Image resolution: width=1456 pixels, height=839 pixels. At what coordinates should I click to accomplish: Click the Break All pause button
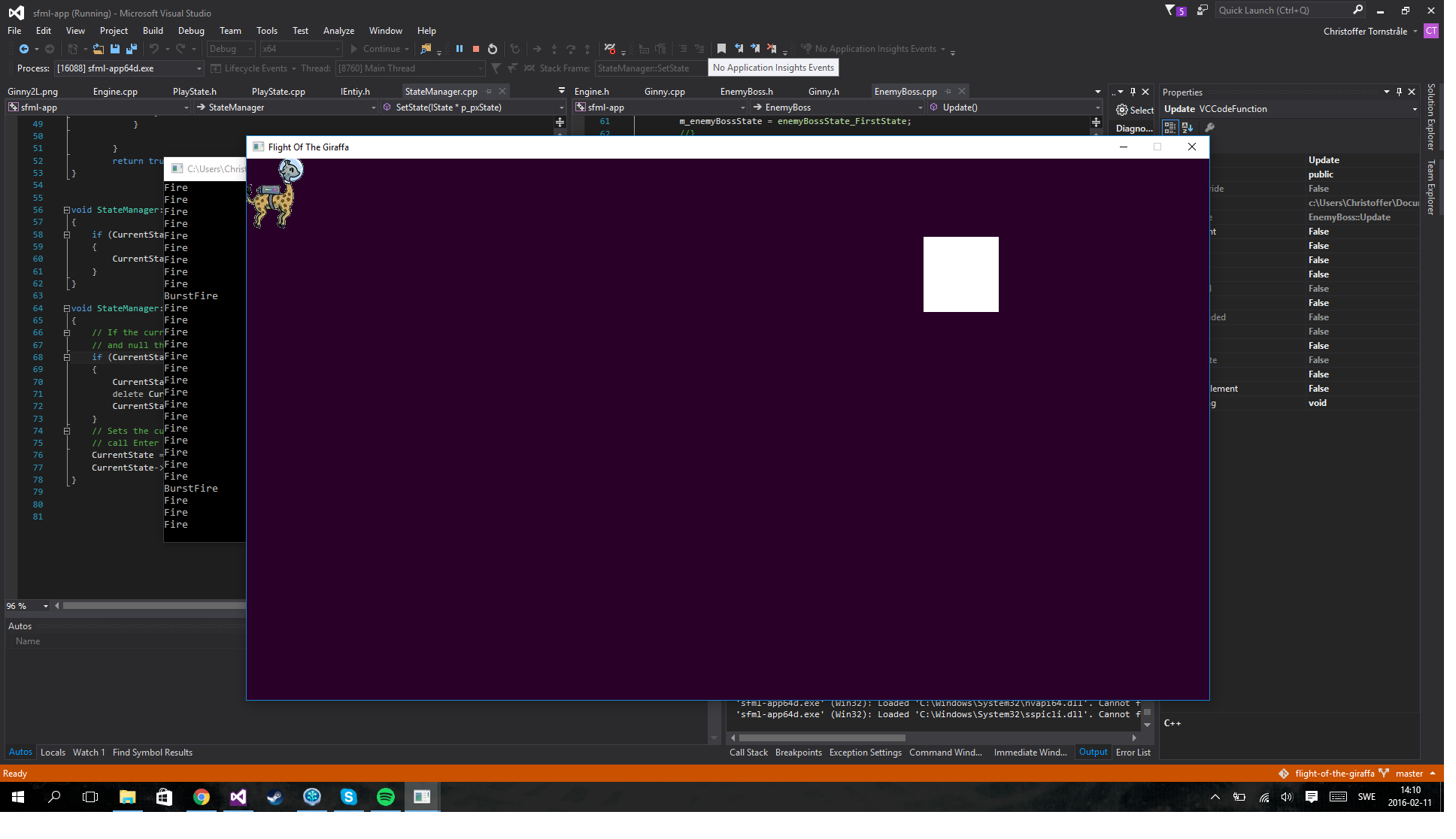click(x=460, y=49)
